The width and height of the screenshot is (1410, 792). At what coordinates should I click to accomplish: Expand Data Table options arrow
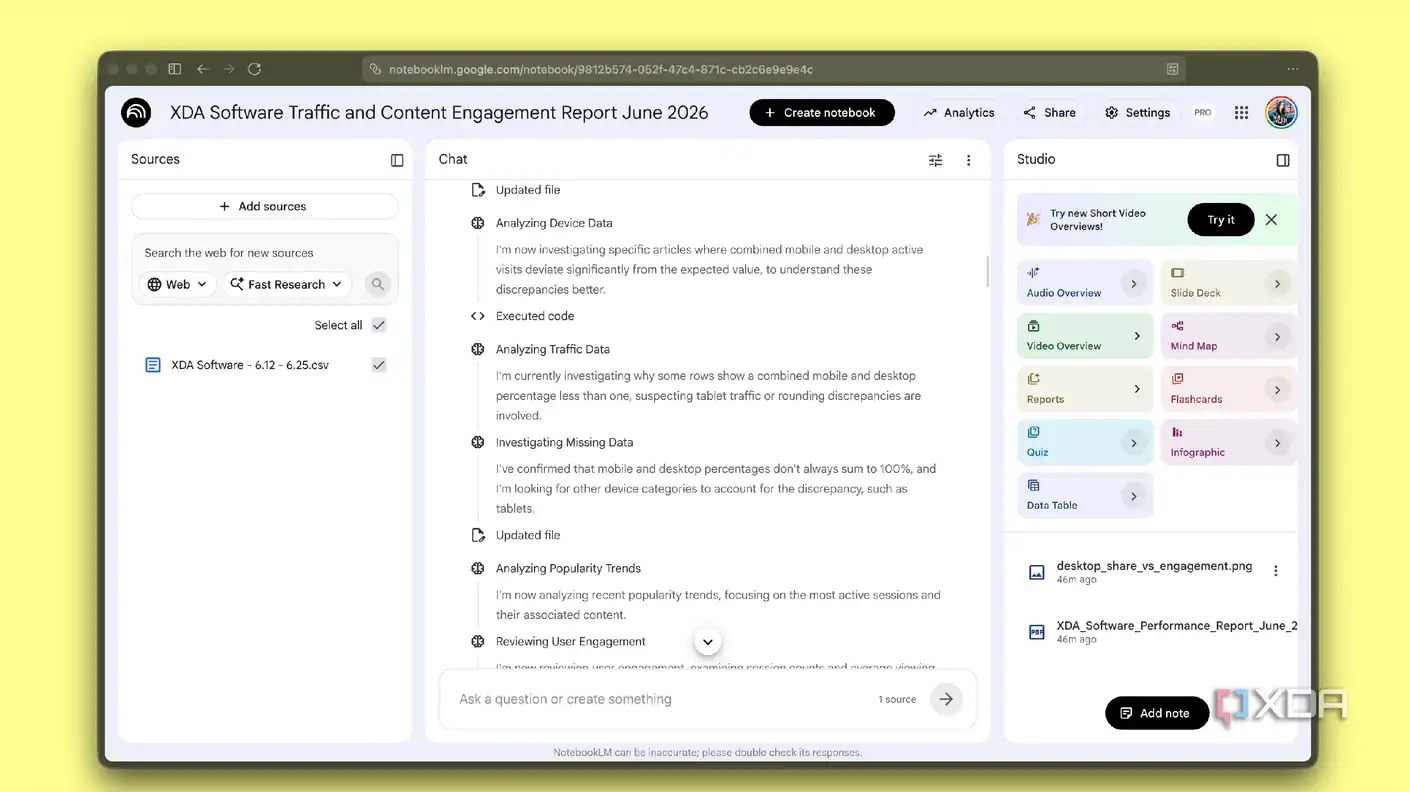pos(1133,496)
